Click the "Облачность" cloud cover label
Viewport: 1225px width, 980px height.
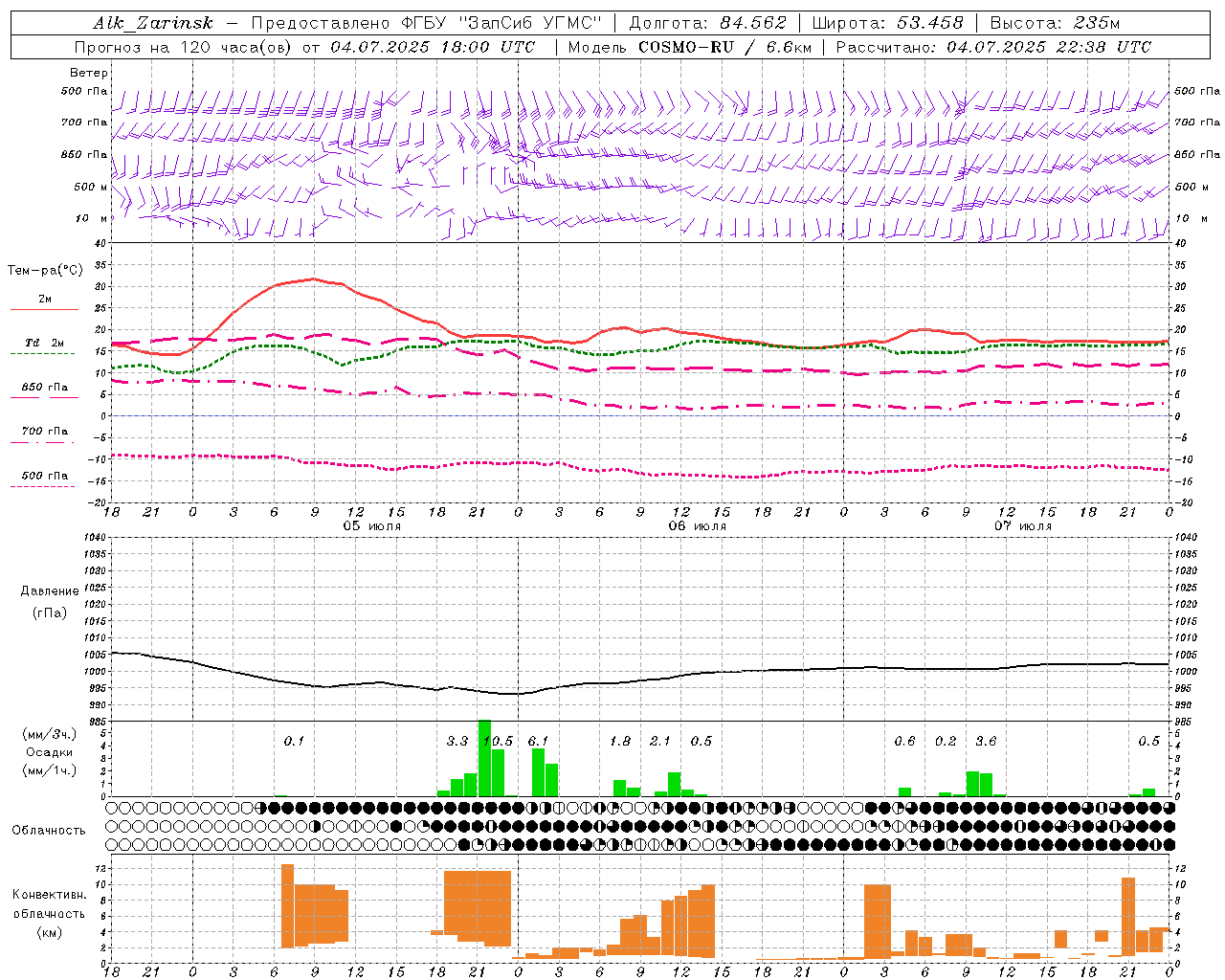(x=49, y=830)
